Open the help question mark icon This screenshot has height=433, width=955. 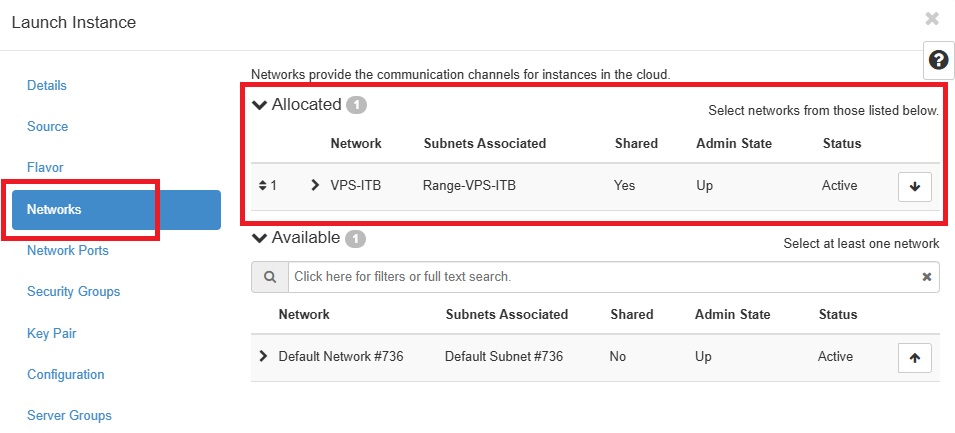(x=939, y=60)
